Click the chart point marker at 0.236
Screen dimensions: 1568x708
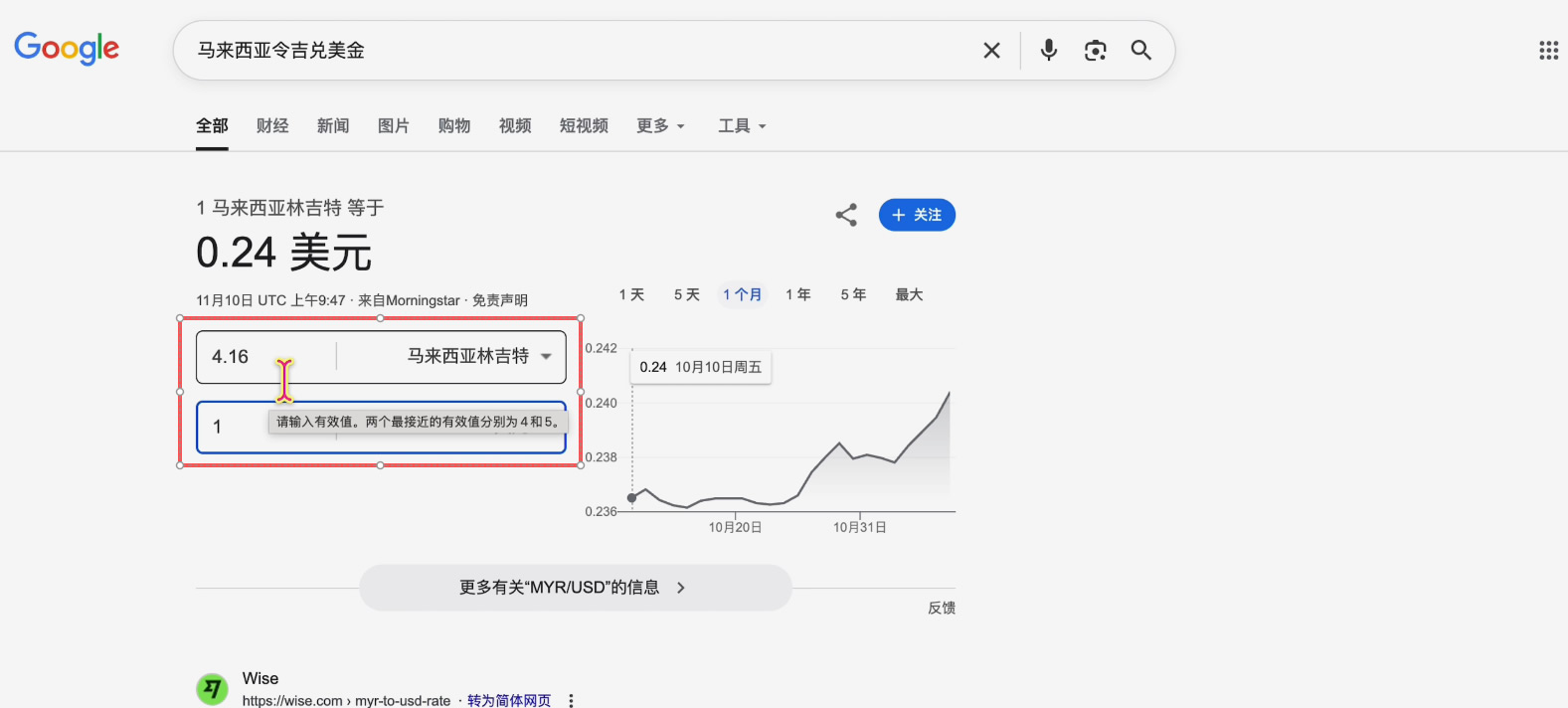pos(631,497)
